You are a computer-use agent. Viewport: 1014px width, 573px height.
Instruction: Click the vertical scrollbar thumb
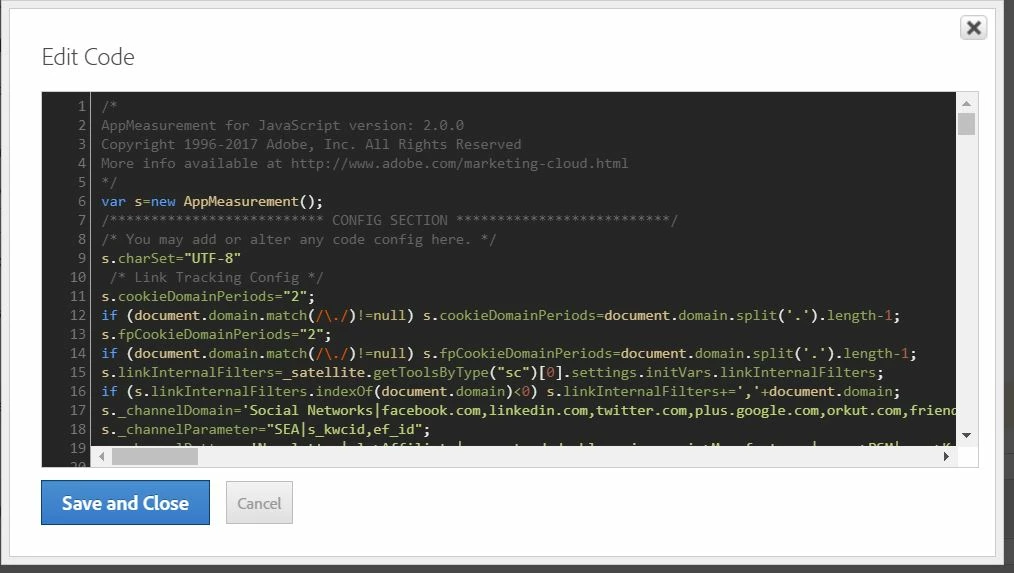click(966, 124)
